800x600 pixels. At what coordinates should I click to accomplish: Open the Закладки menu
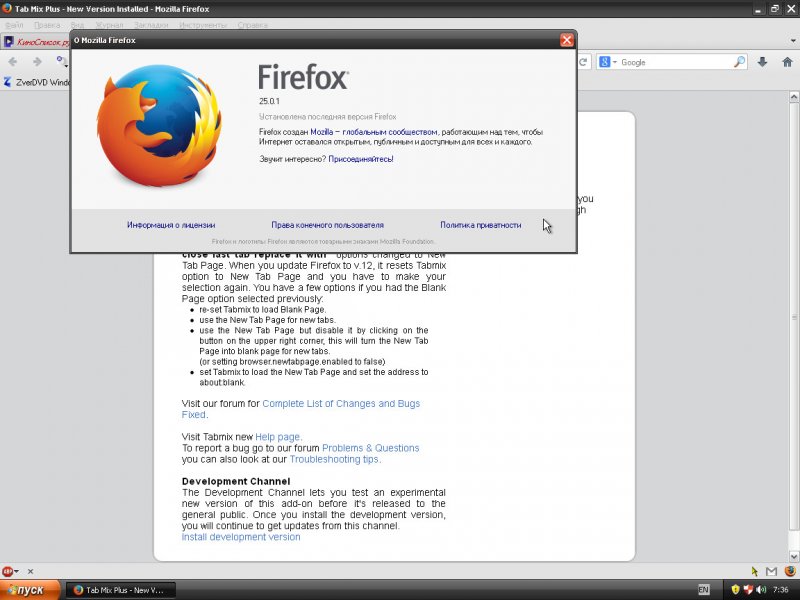151,24
